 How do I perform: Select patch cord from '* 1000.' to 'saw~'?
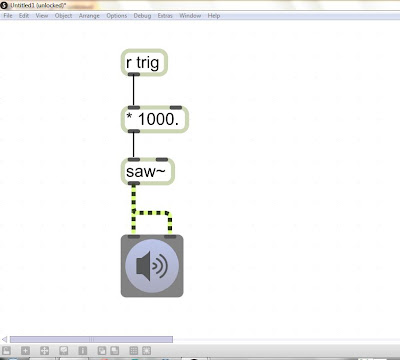coord(134,145)
